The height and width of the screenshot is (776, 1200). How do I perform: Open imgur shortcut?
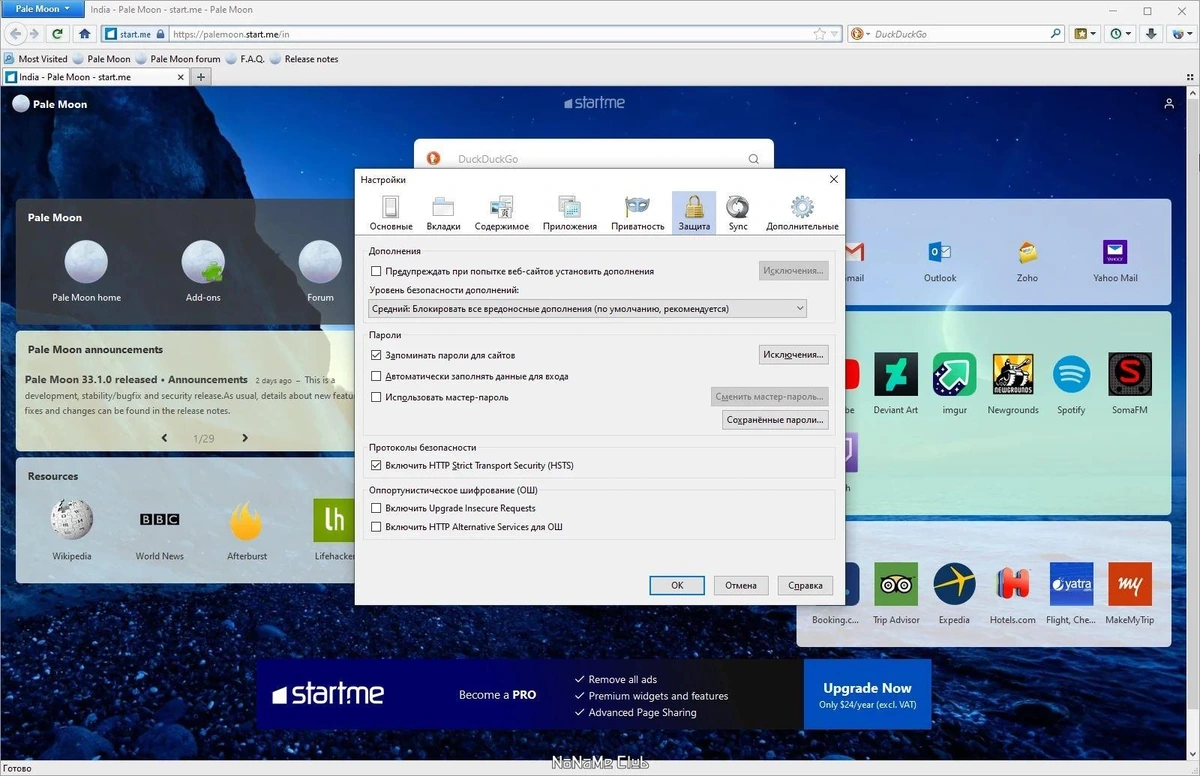pyautogui.click(x=954, y=374)
